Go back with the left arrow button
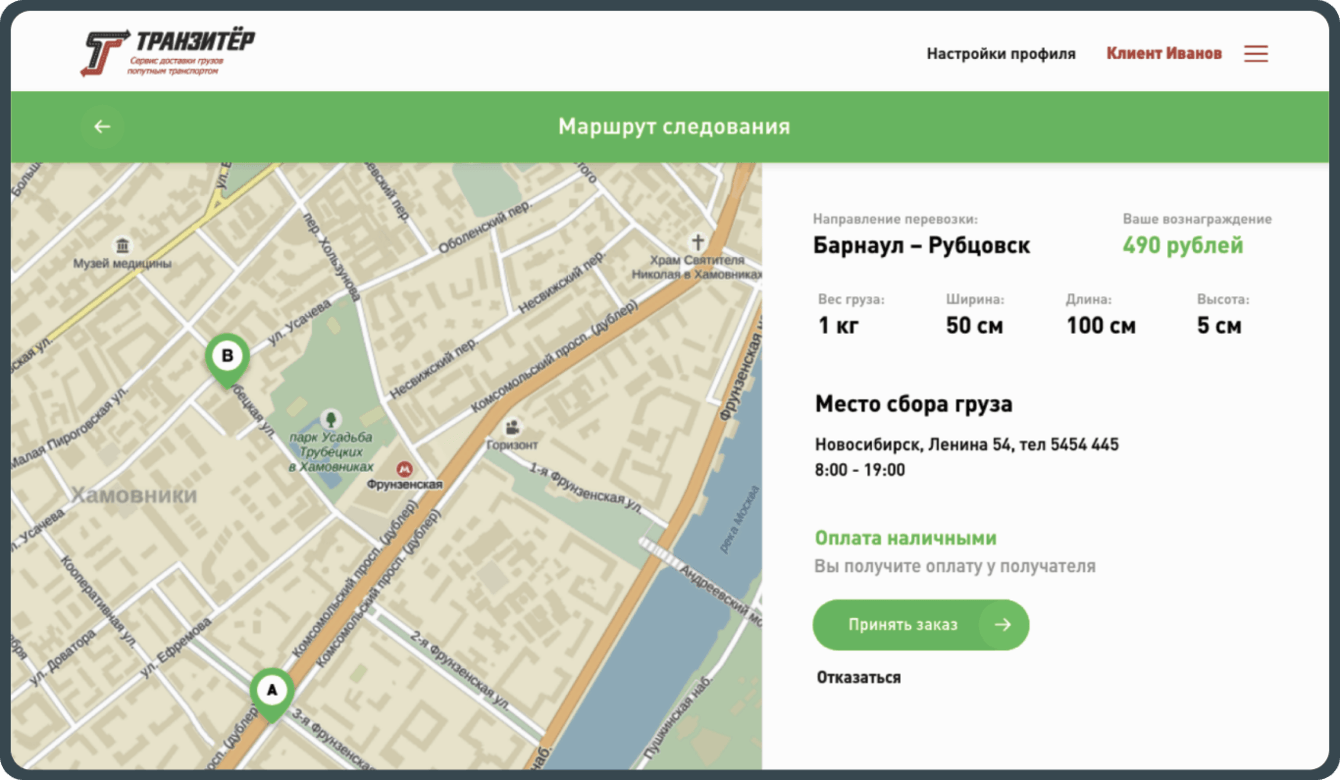The width and height of the screenshot is (1340, 780). click(x=102, y=127)
